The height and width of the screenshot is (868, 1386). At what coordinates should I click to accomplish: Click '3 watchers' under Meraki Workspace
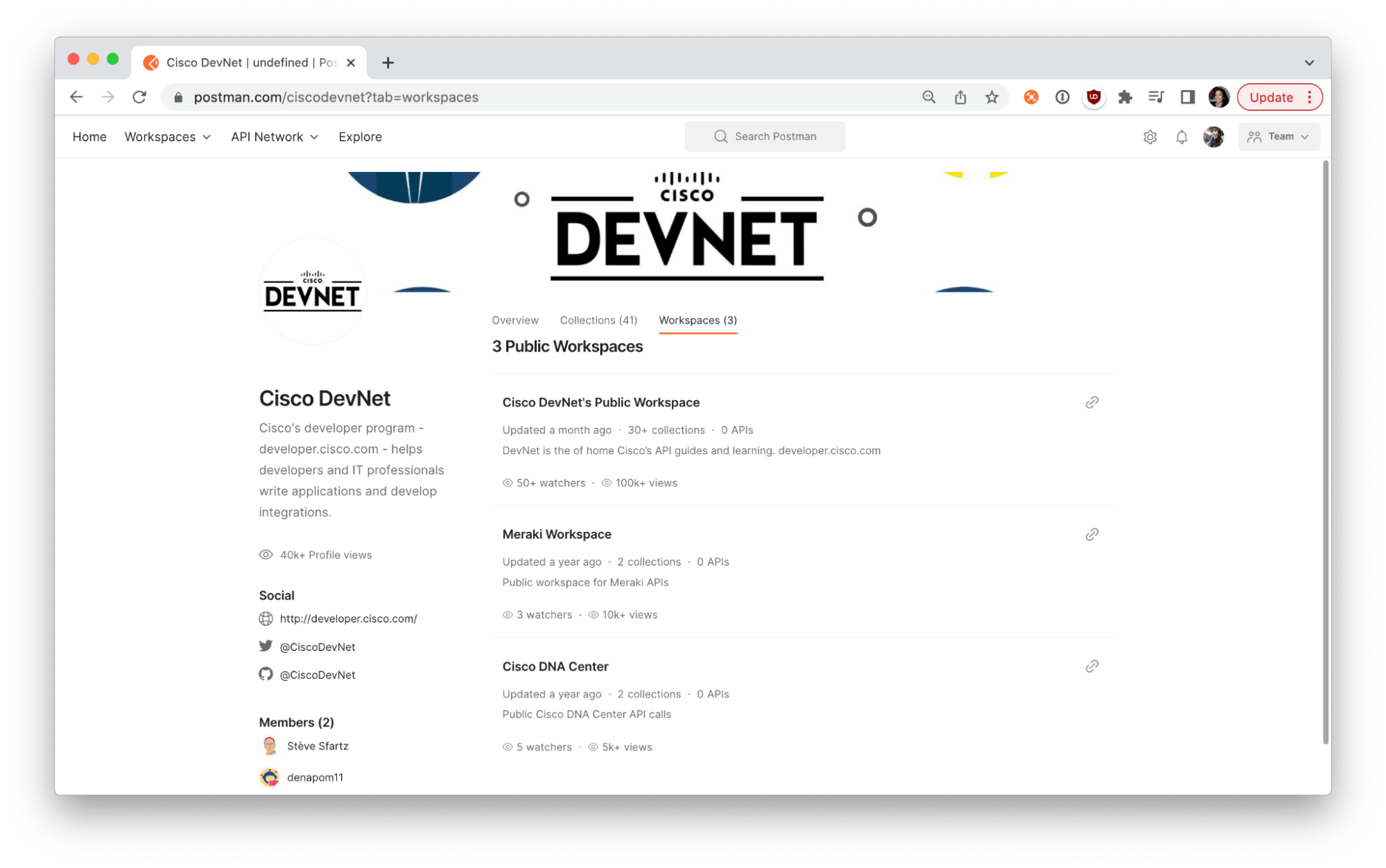tap(544, 614)
